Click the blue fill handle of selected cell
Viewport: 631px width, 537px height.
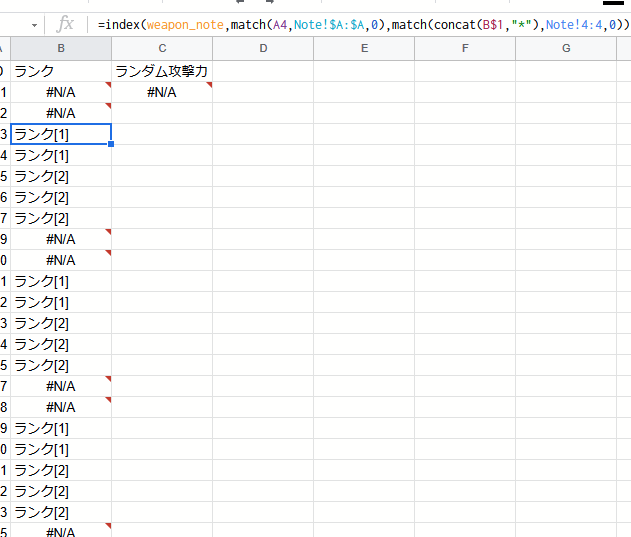(111, 144)
